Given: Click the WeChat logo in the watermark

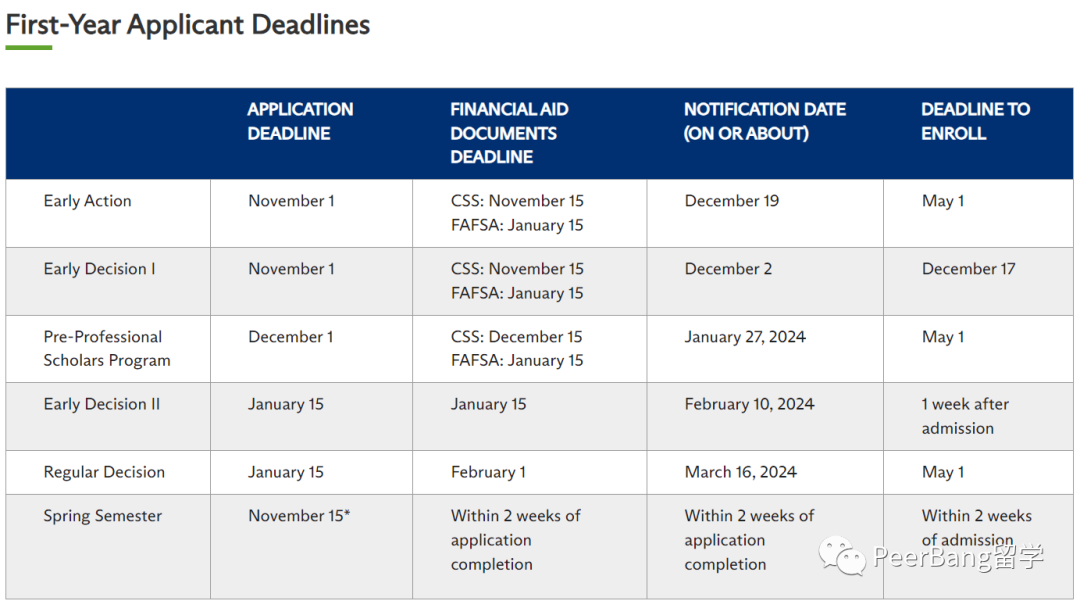Looking at the screenshot, I should (842, 556).
